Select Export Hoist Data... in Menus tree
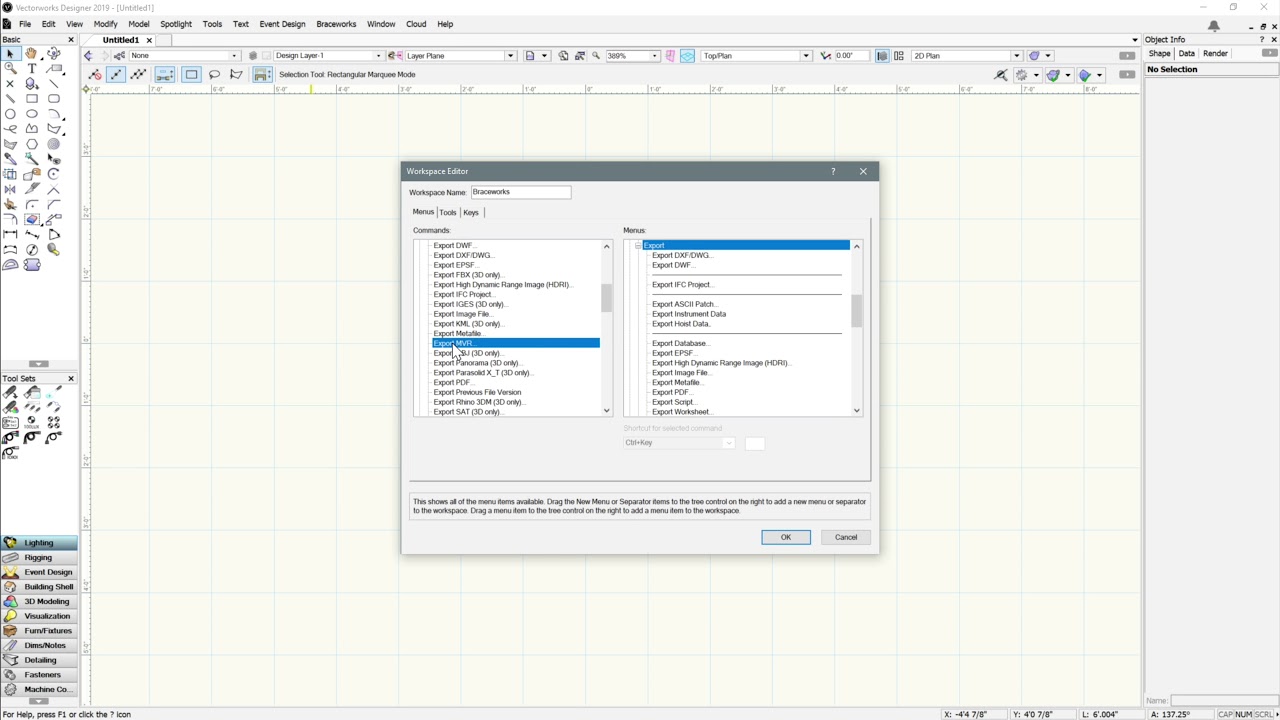The height and width of the screenshot is (720, 1280). 681,324
